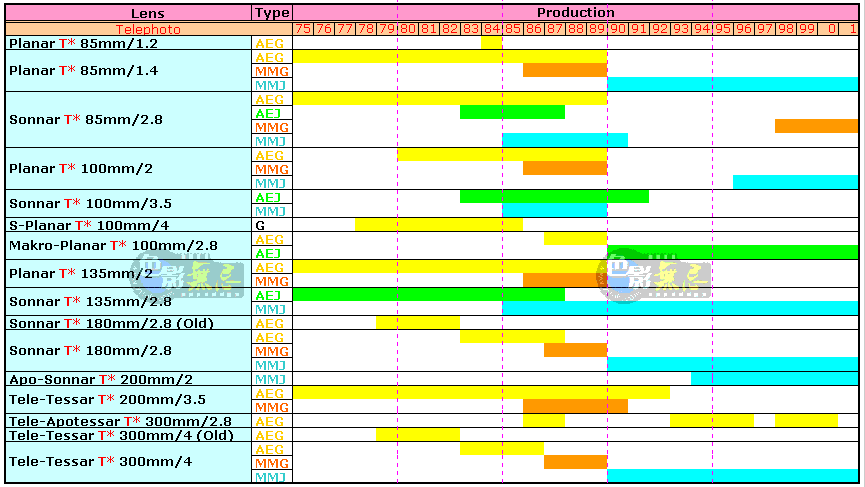Click the Production header
This screenshot has width=865, height=487.
575,13
